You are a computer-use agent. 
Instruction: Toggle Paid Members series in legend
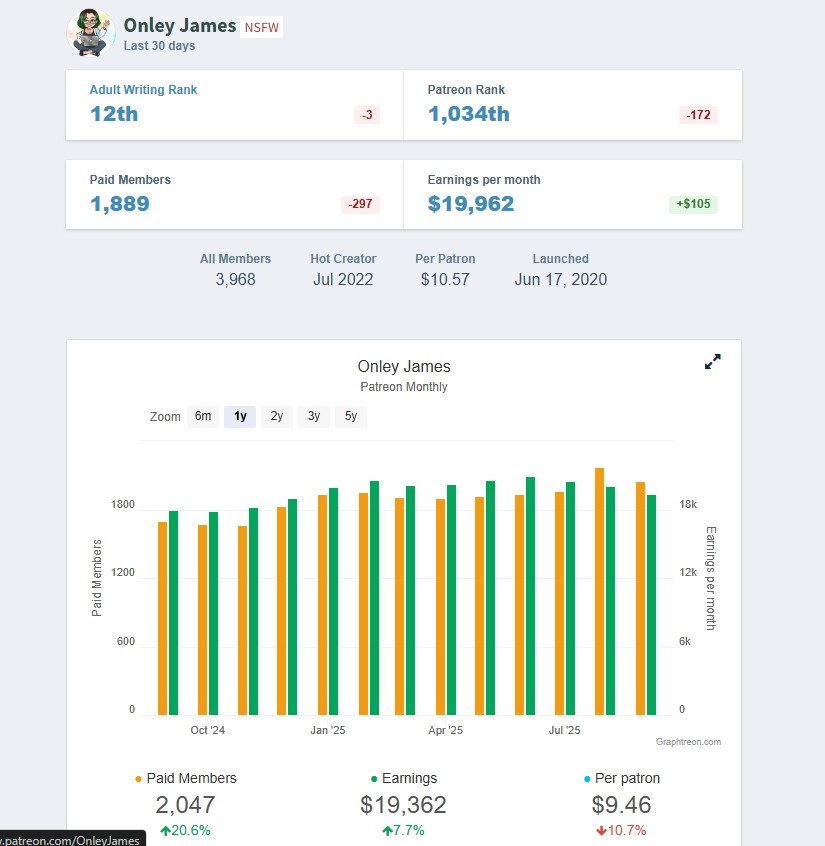(186, 778)
